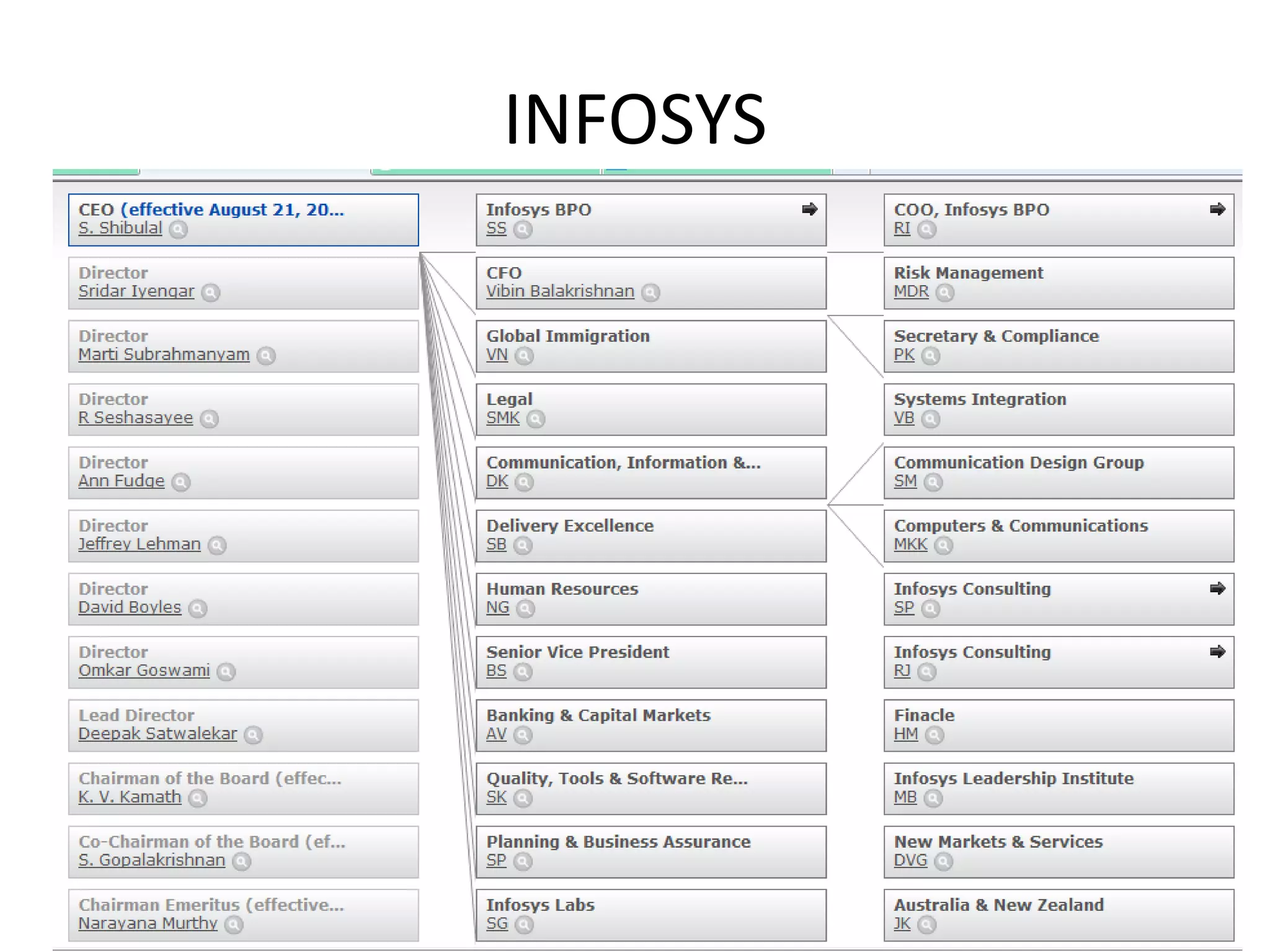Click magnifier icon beside VB in Systems Integration
This screenshot has height=952, width=1270.
[930, 419]
